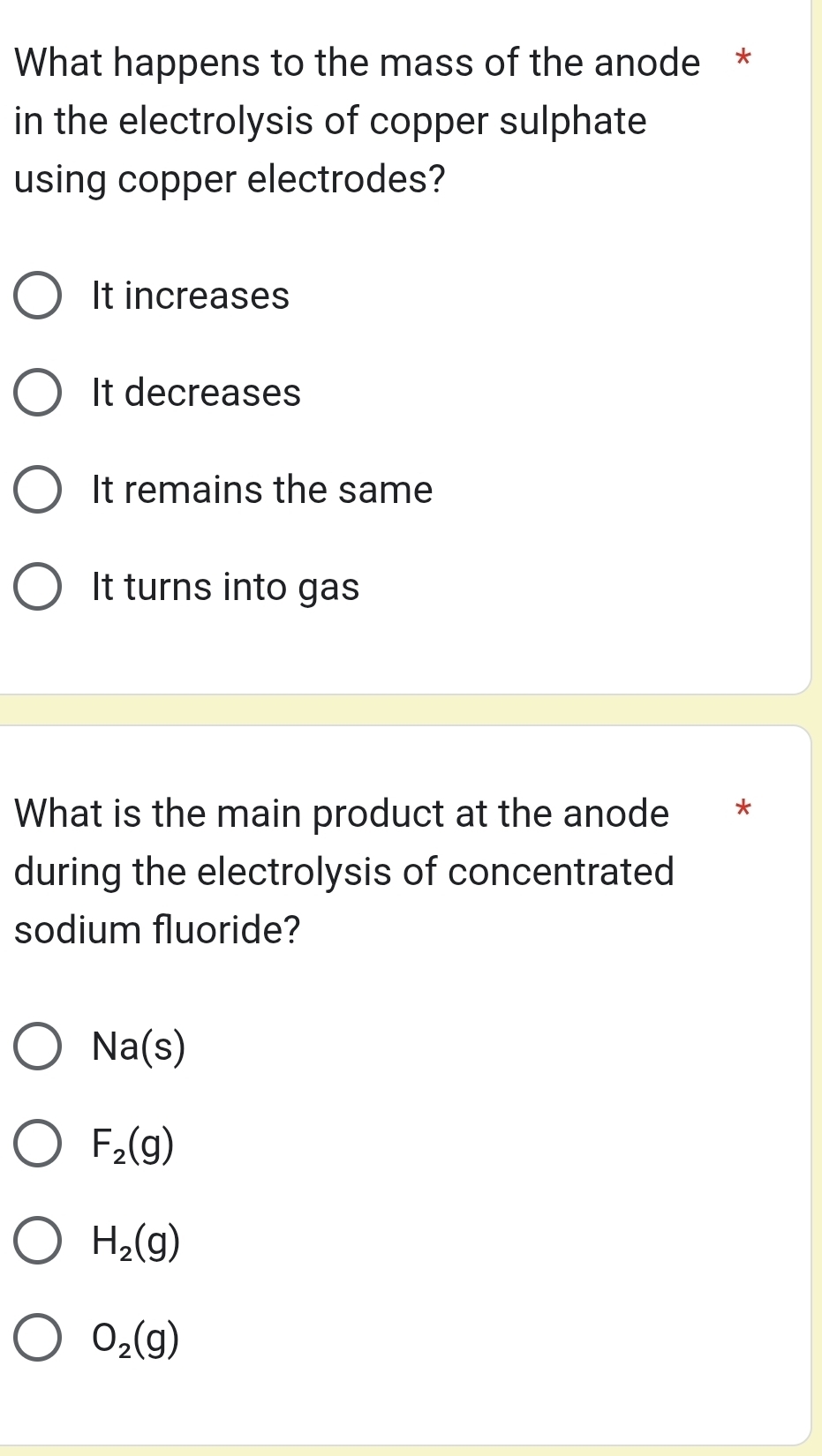Select the Na(s) radio button

coord(38,1047)
